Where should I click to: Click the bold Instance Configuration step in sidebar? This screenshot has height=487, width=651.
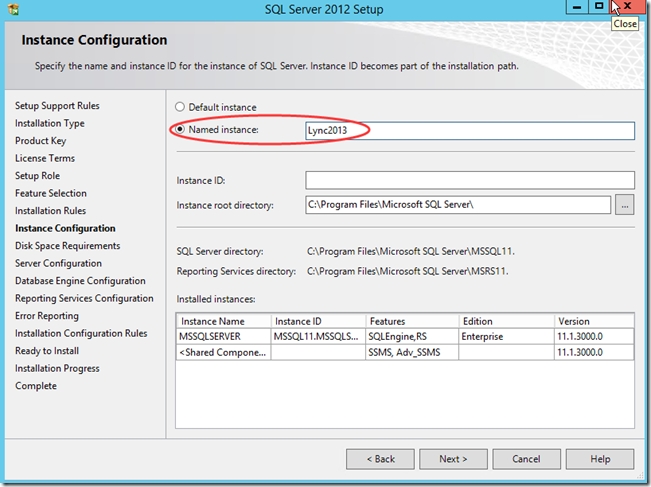click(x=65, y=228)
